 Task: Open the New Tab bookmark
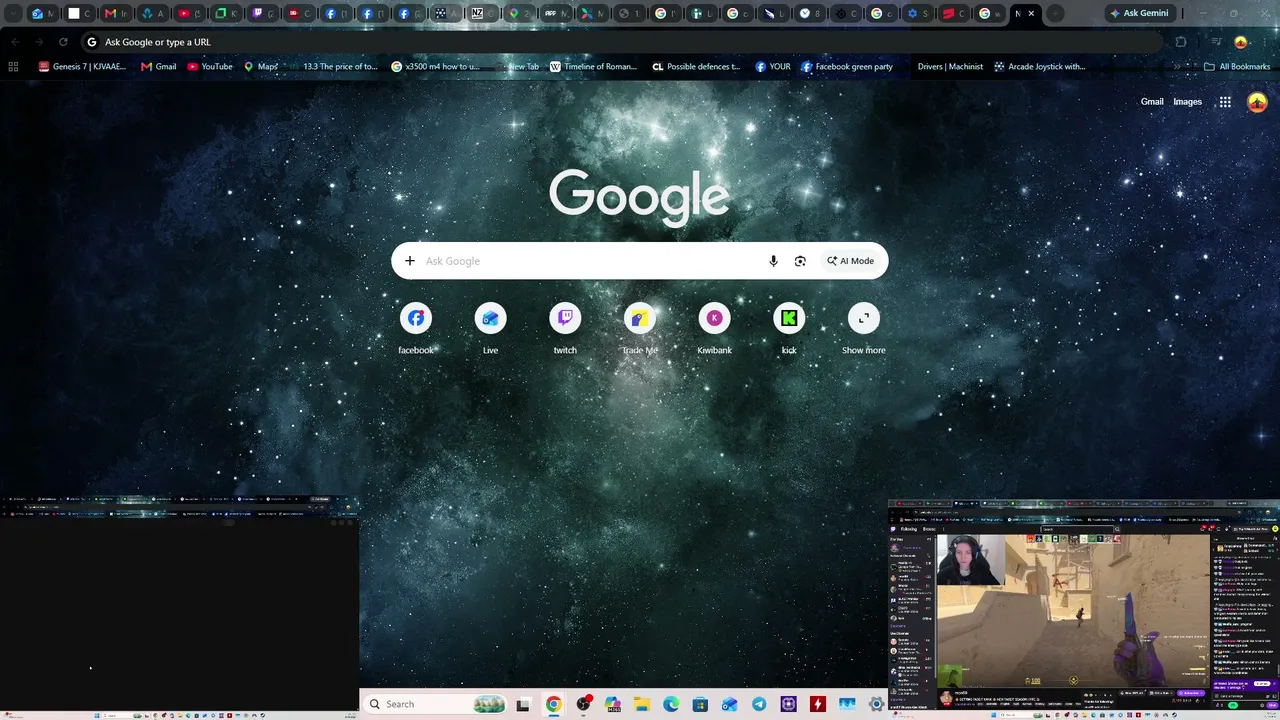pyautogui.click(x=517, y=67)
